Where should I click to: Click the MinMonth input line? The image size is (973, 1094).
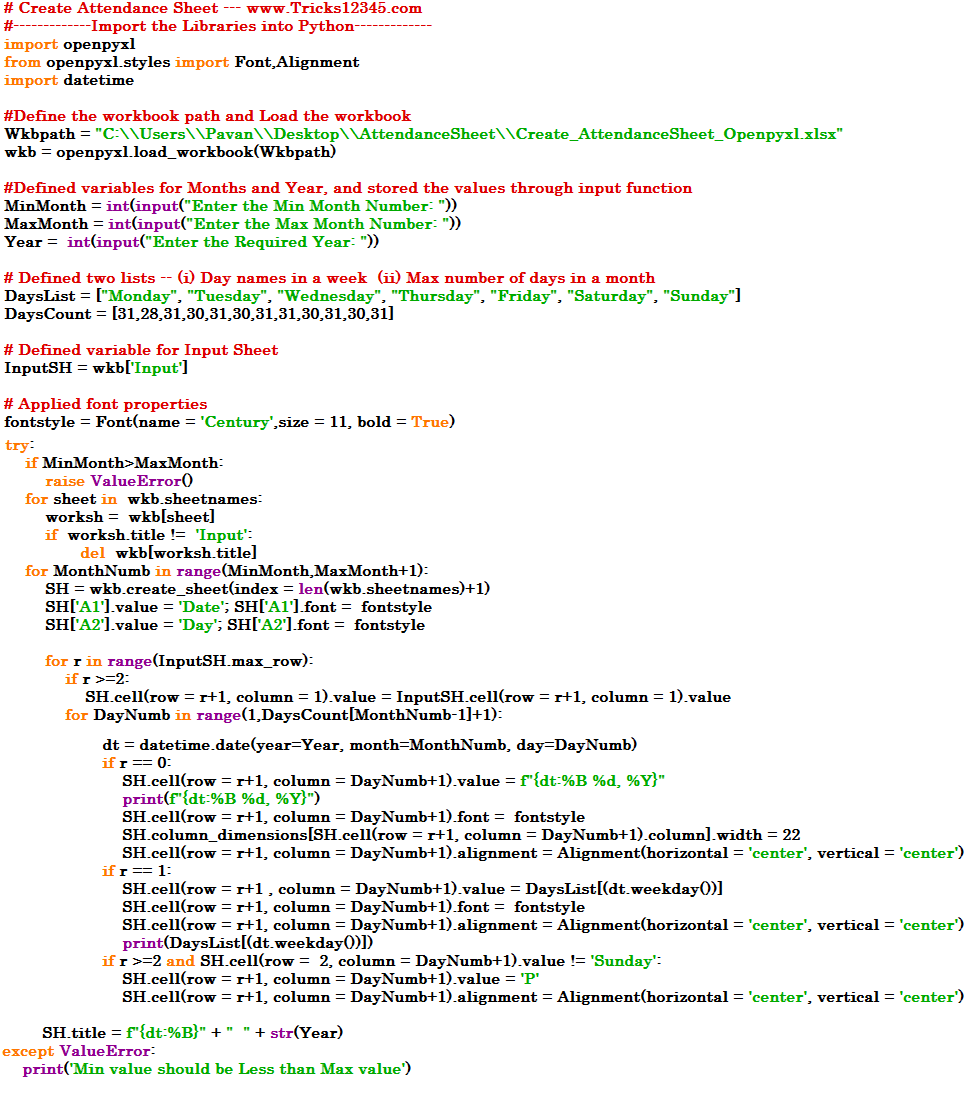point(231,207)
